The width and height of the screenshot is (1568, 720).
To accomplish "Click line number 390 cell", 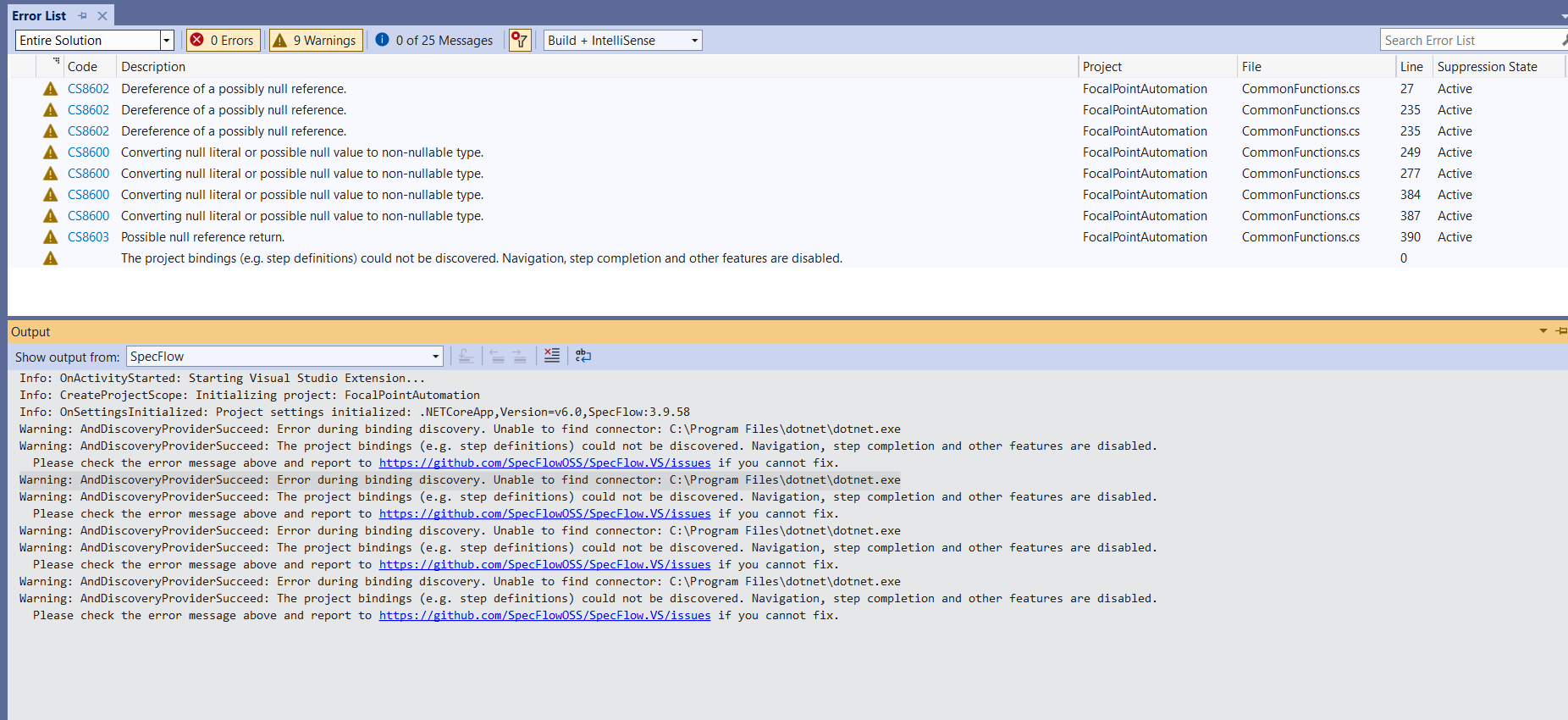I will (1411, 237).
